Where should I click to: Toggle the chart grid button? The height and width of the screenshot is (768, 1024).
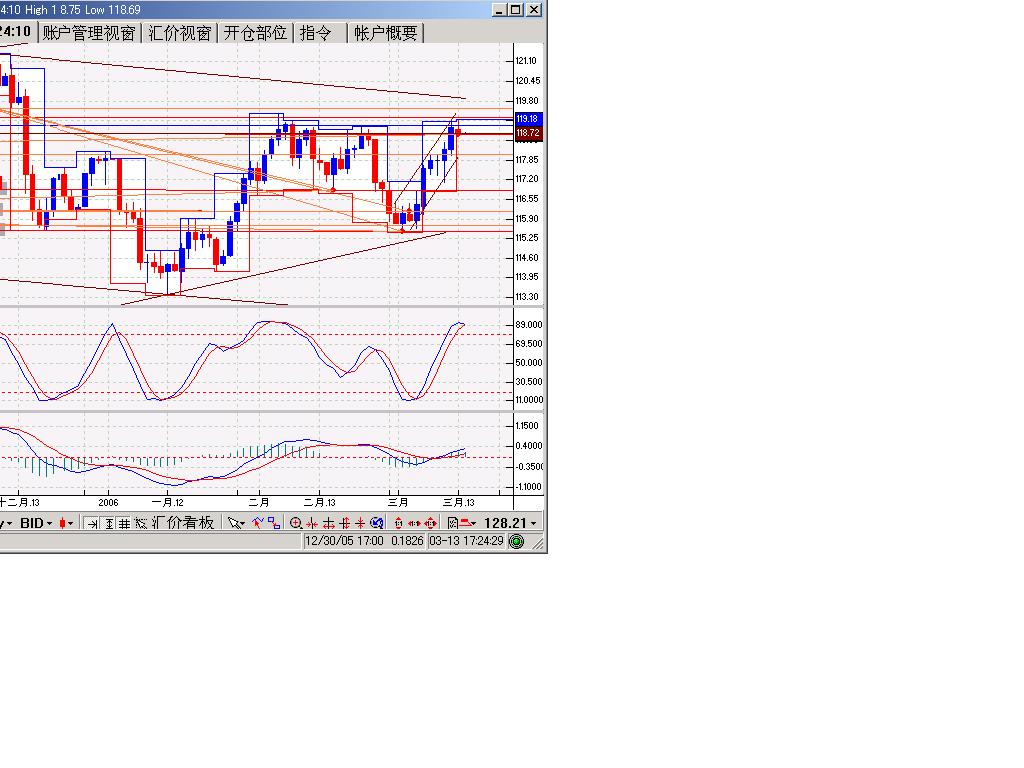click(x=123, y=524)
